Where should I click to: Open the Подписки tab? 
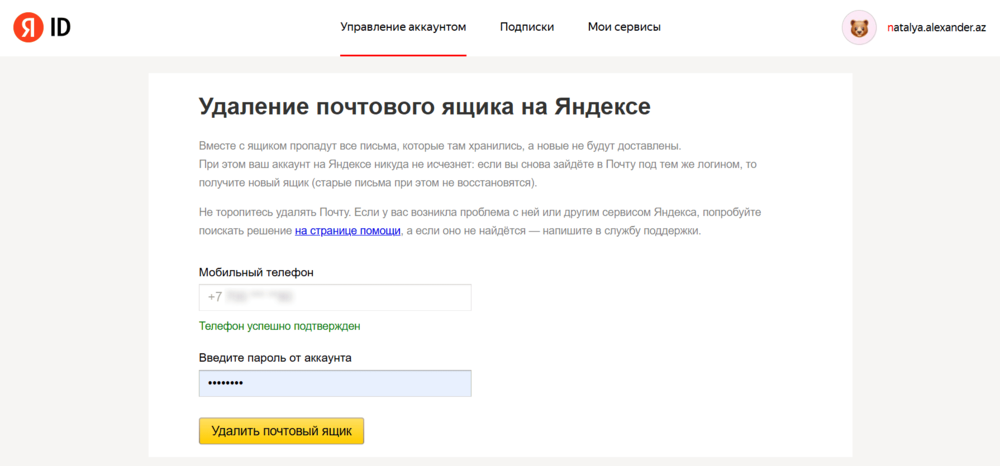coord(527,27)
